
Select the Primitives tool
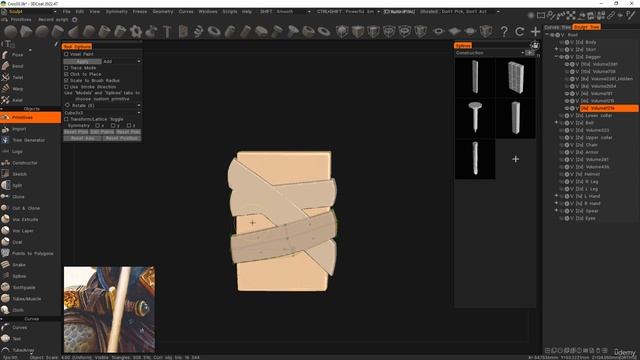30,118
